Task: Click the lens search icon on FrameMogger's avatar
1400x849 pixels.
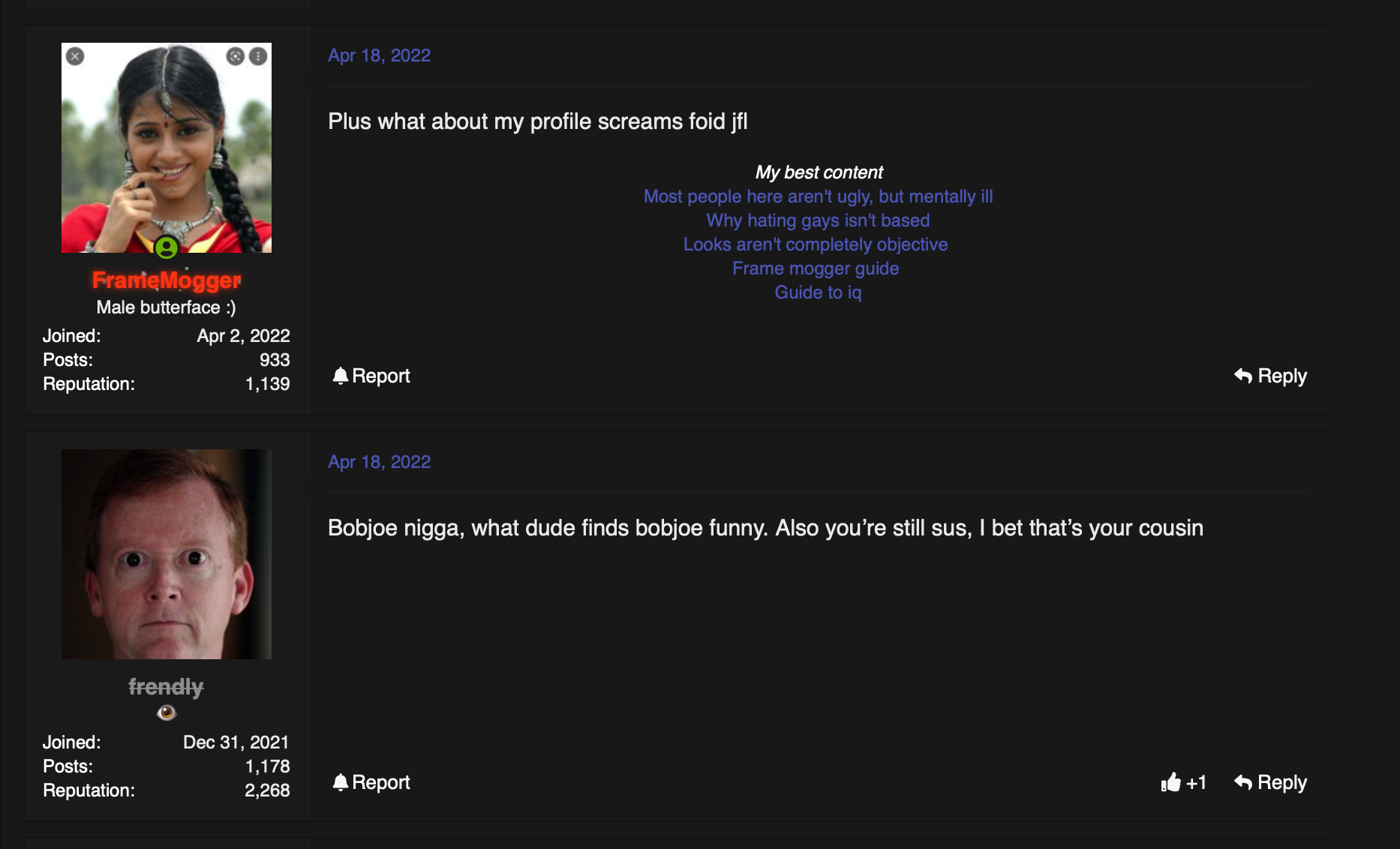Action: [x=236, y=56]
